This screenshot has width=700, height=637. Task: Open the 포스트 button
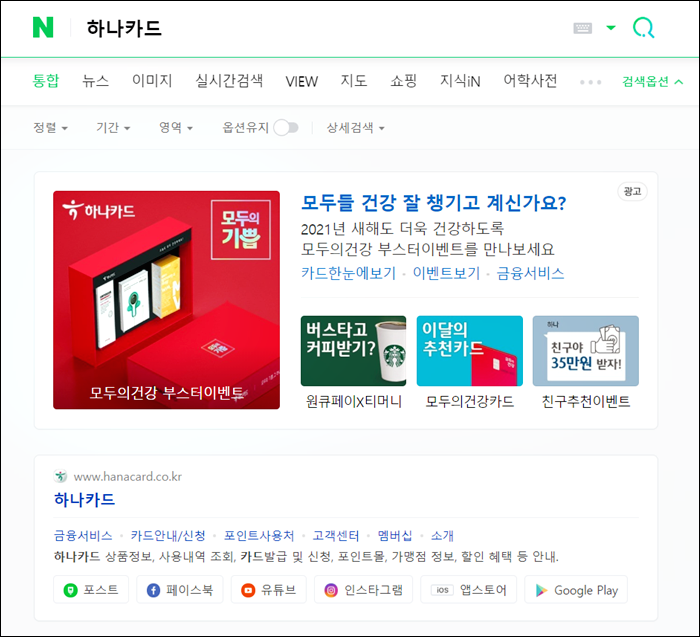click(91, 590)
